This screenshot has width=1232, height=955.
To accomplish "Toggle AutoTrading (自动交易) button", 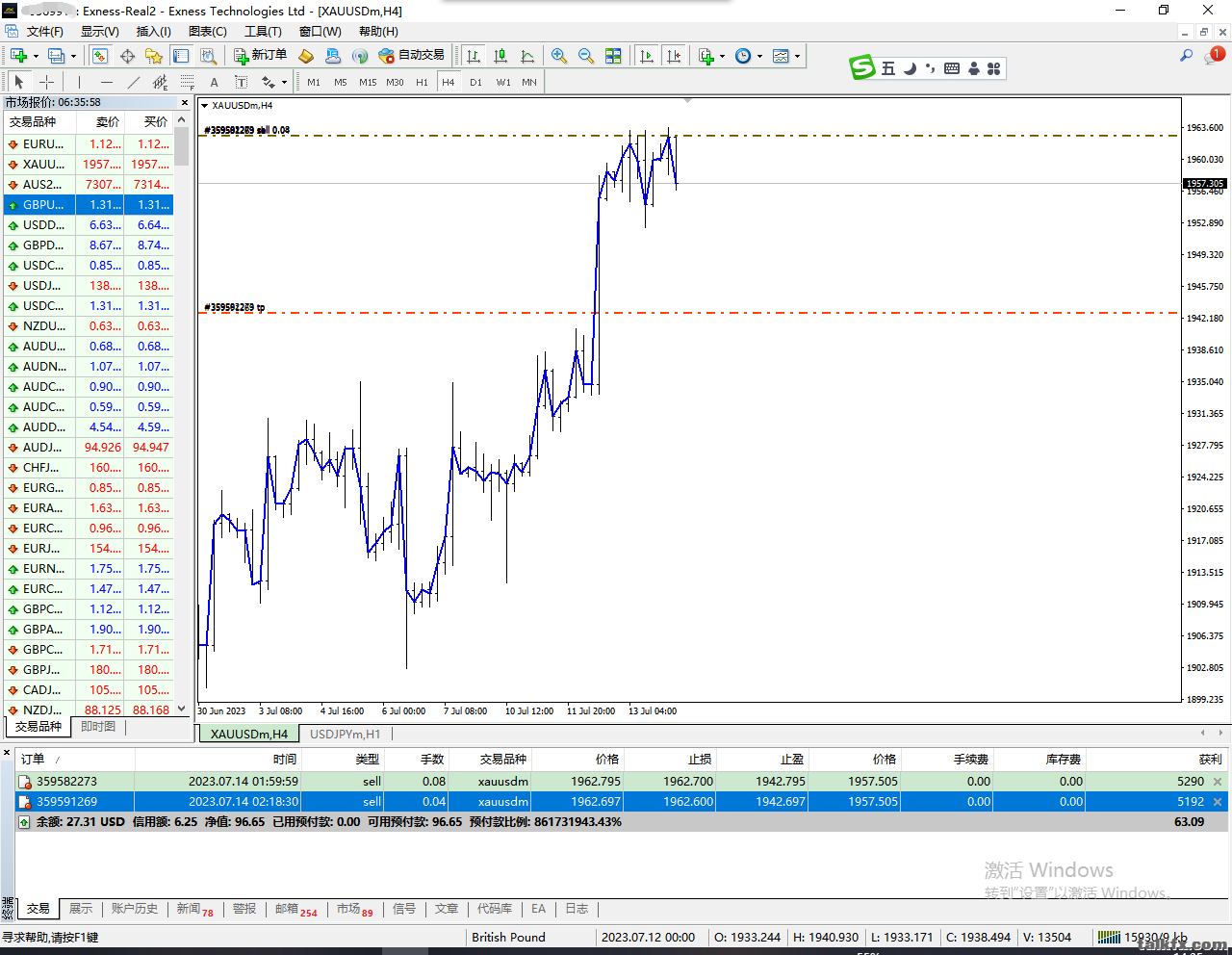I will (x=412, y=56).
